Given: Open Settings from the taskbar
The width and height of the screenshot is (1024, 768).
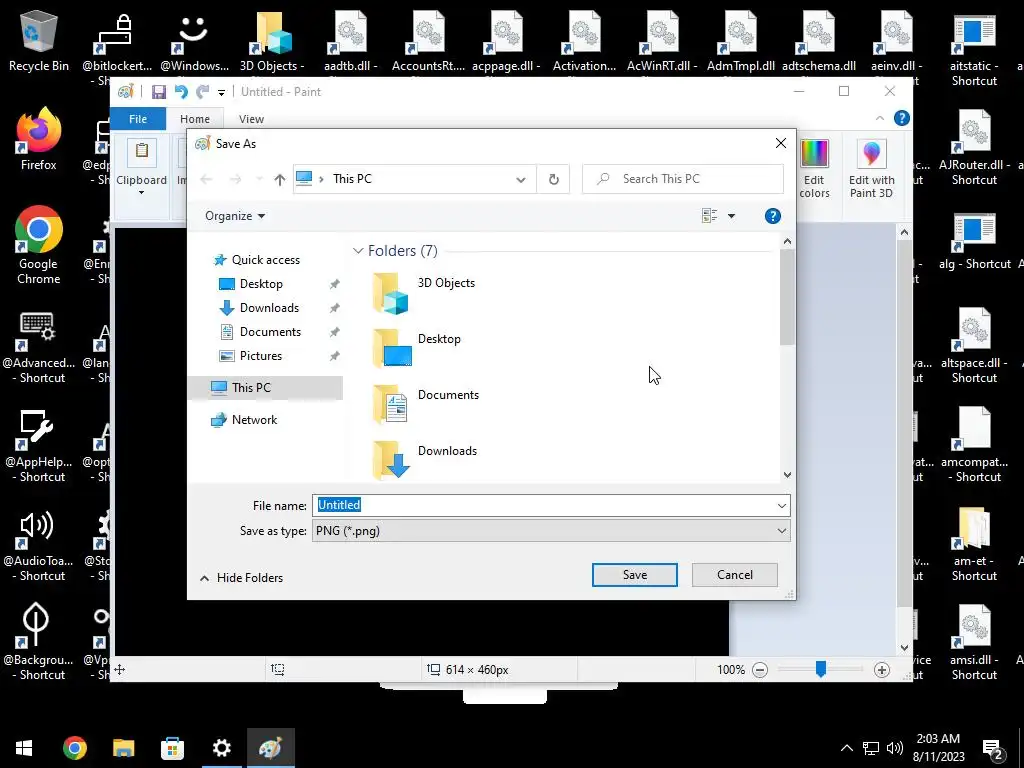Looking at the screenshot, I should tap(221, 748).
